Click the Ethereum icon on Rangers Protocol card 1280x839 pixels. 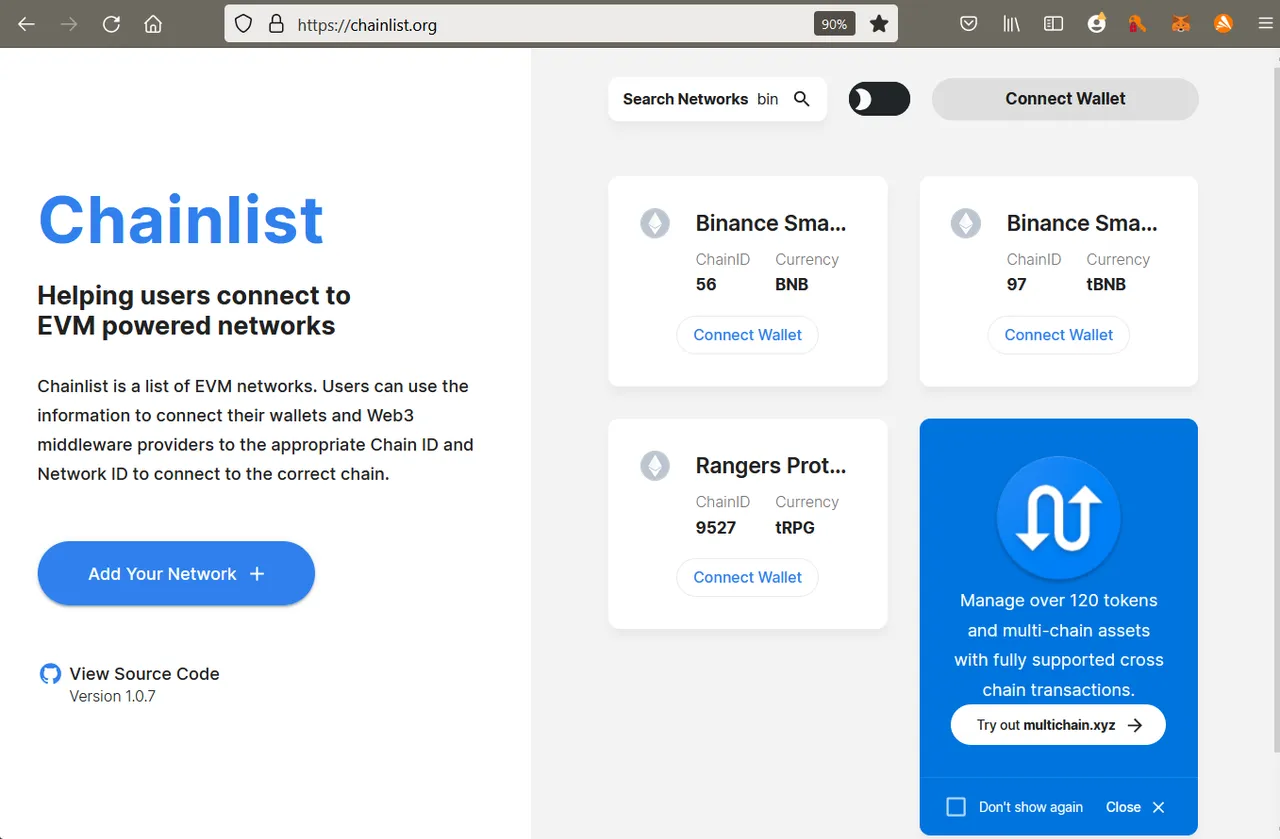coord(655,465)
